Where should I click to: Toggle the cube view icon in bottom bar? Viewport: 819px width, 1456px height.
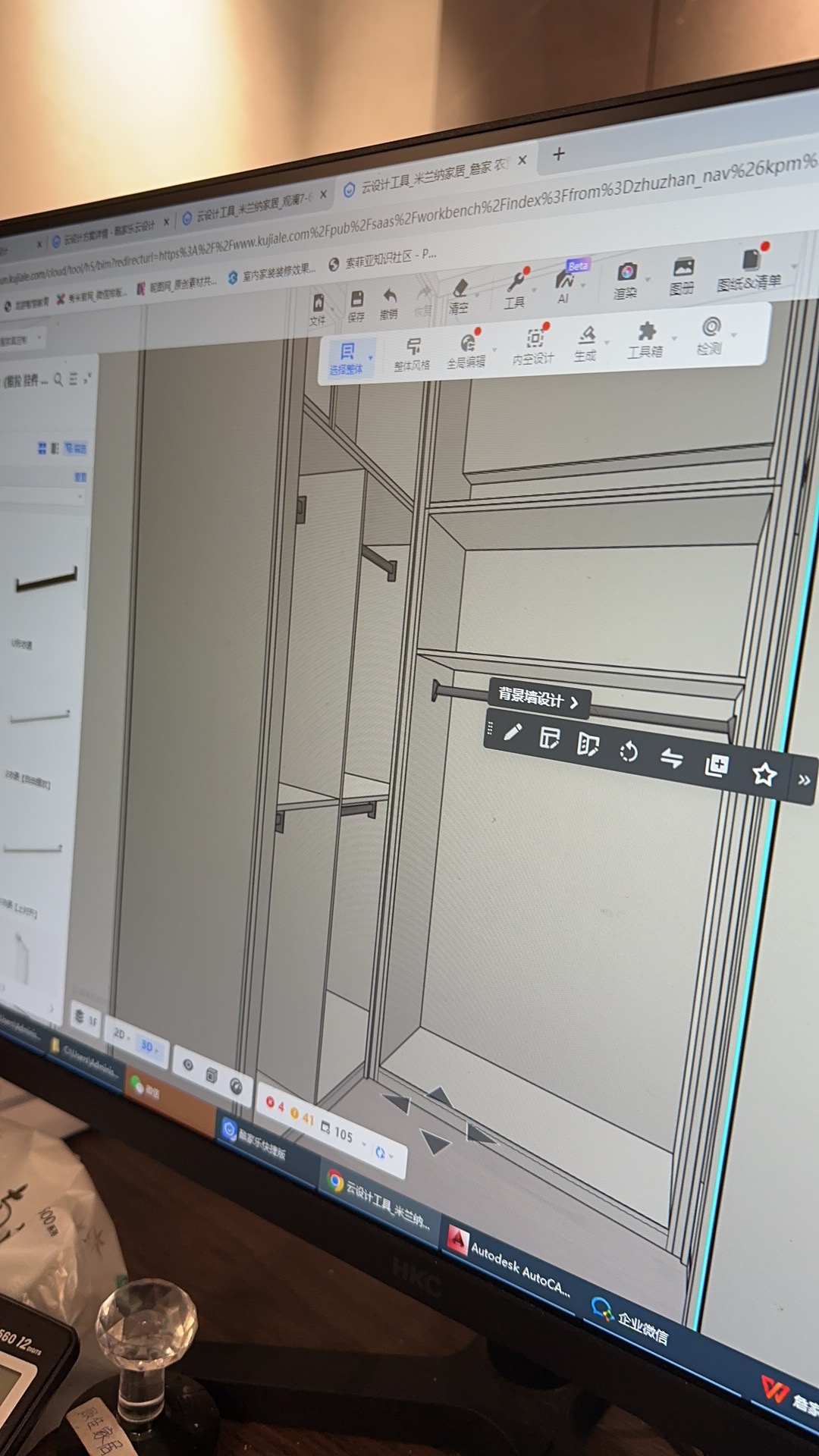point(212,1075)
